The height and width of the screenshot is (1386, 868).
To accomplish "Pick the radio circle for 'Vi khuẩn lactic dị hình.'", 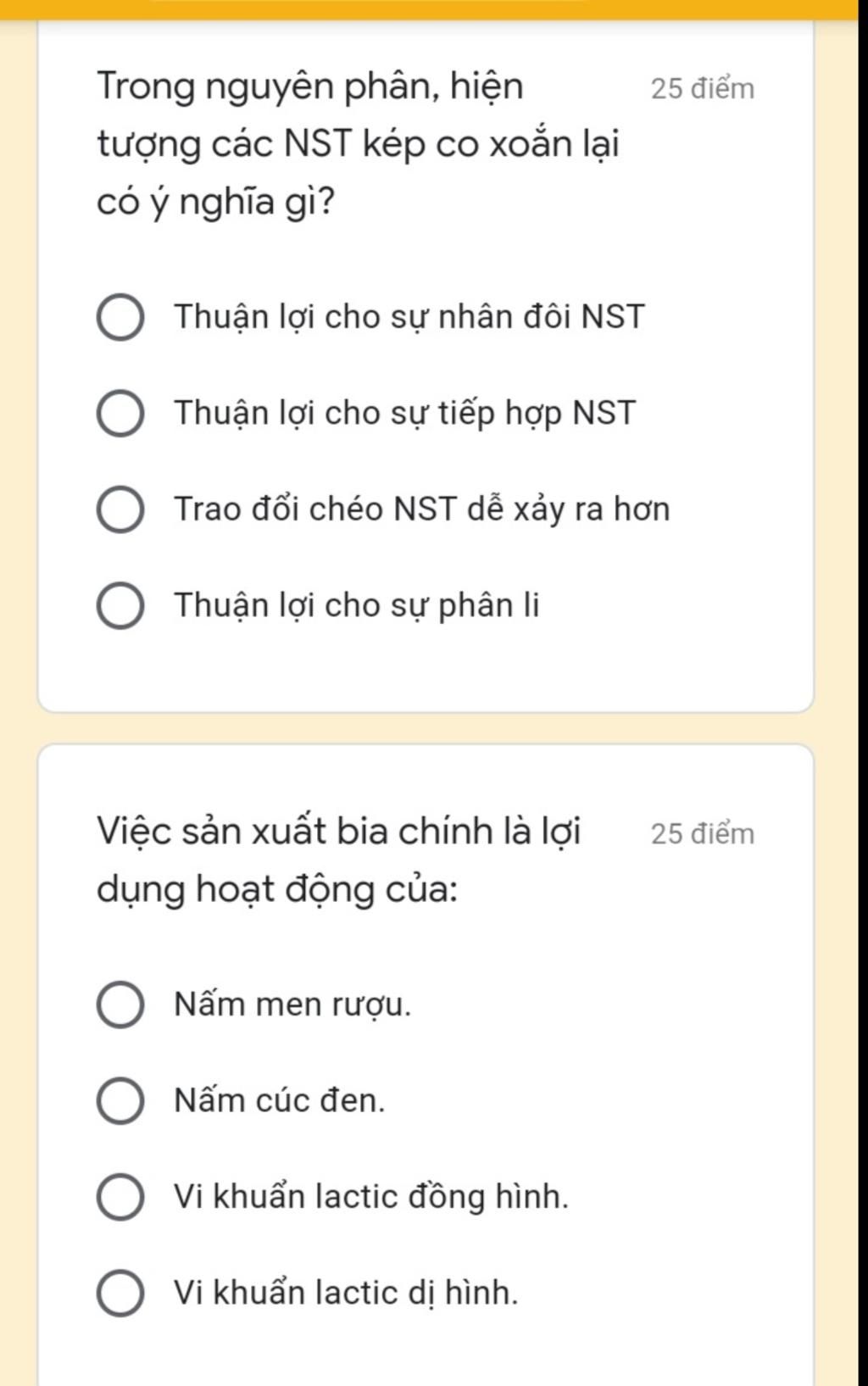I will pyautogui.click(x=120, y=1293).
